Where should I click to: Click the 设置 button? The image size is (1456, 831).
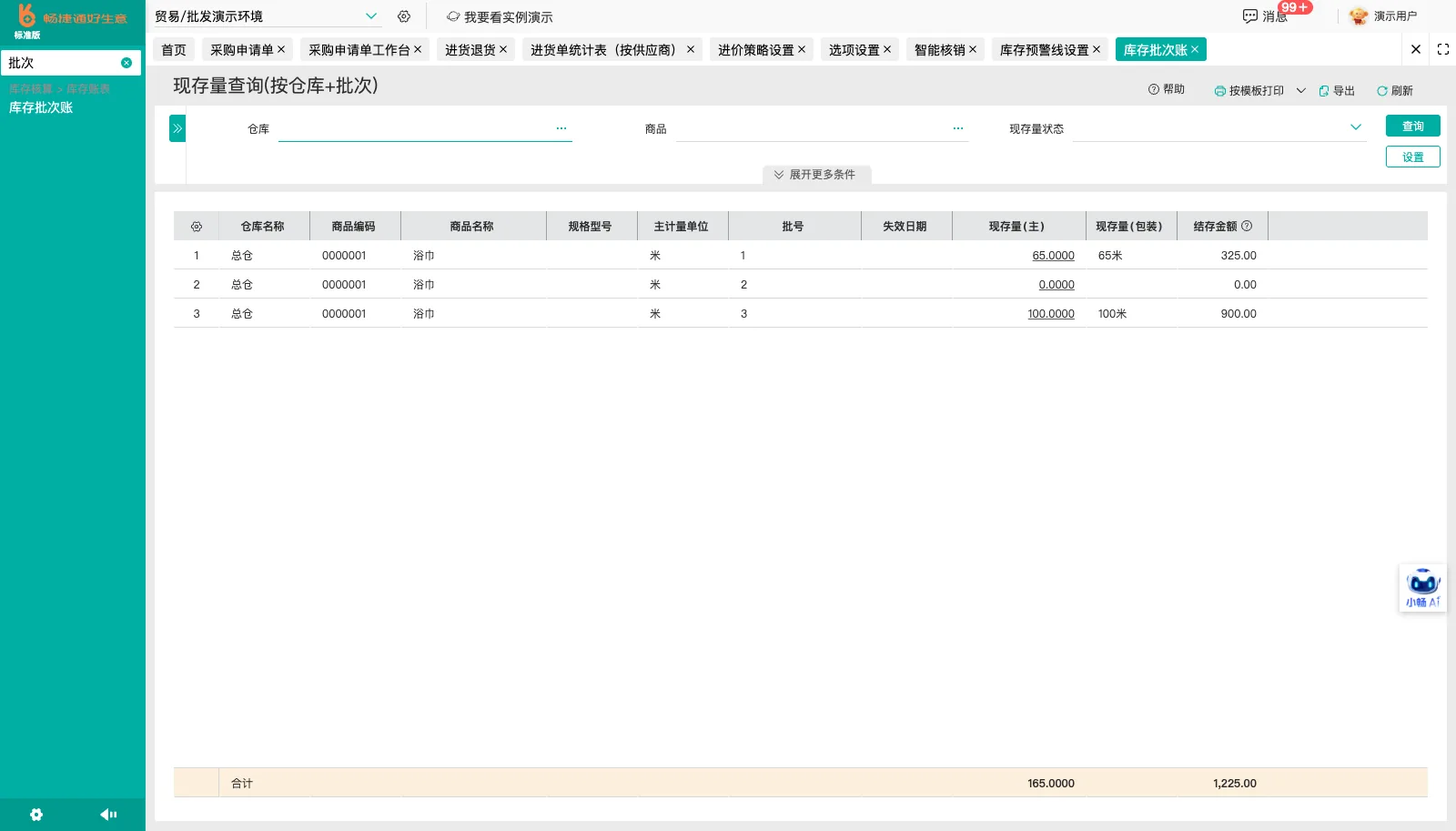(1413, 157)
